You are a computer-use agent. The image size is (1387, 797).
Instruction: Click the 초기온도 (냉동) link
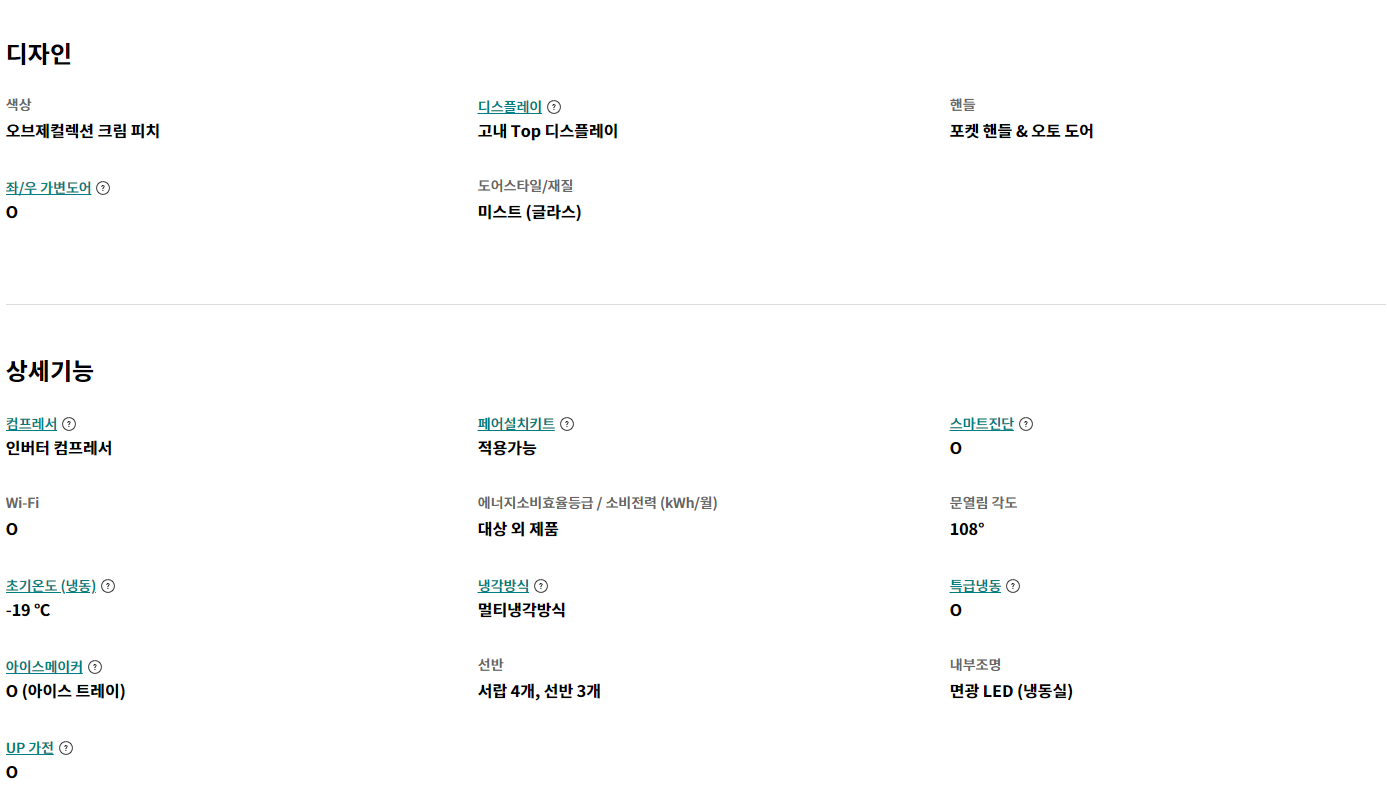(x=51, y=586)
